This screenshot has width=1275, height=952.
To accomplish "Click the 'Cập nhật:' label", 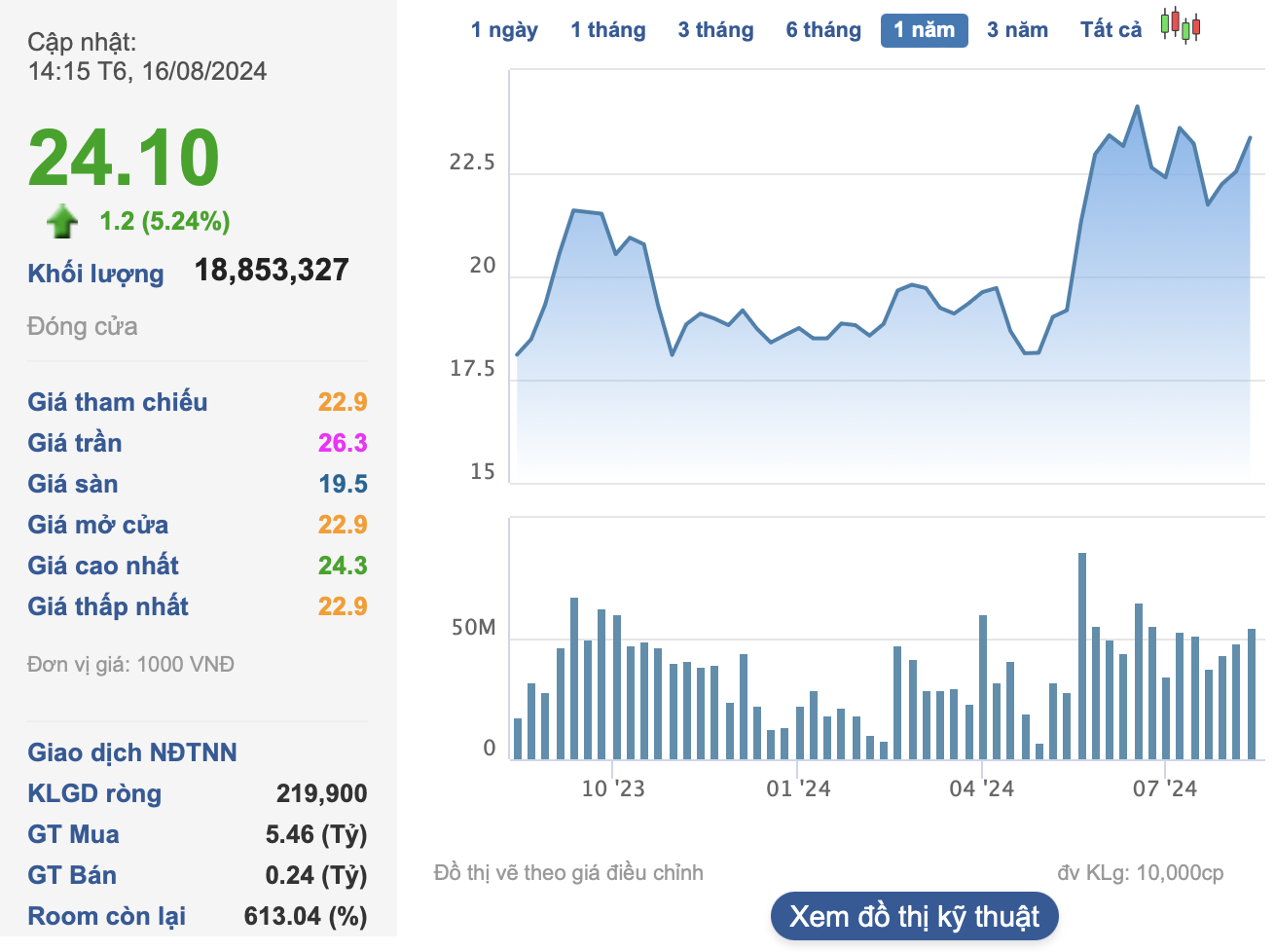I will 82,42.
